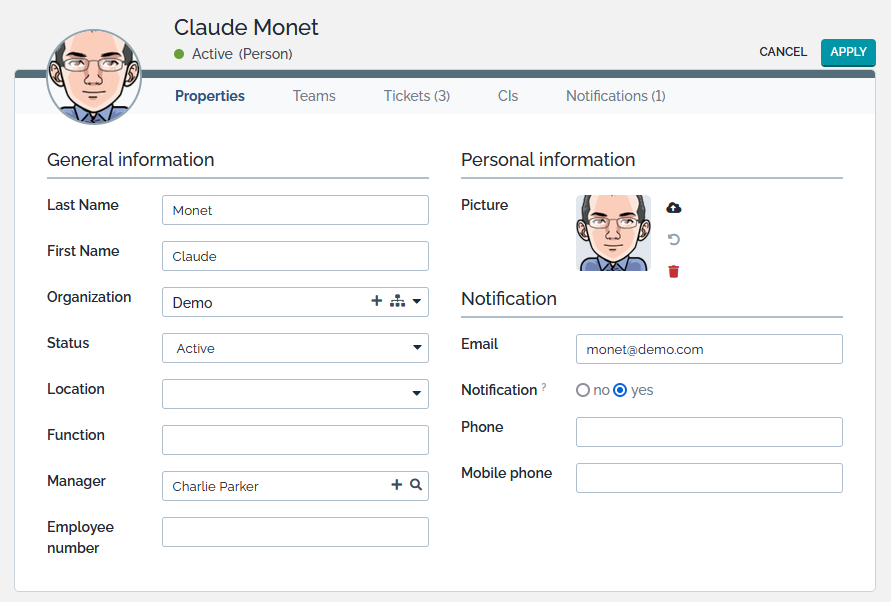This screenshot has height=602, width=891.
Task: Search for a manager using the magnifier icon
Action: tap(415, 485)
